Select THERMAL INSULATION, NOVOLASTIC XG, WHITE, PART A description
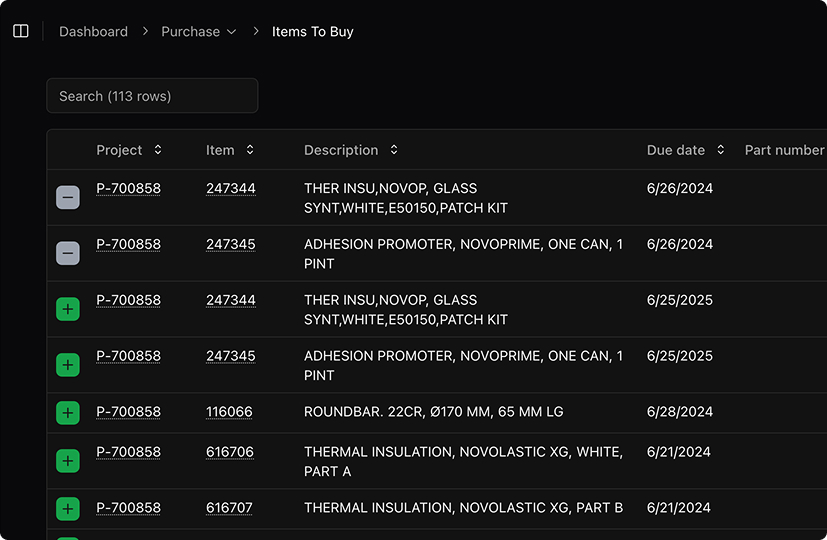 click(463, 461)
